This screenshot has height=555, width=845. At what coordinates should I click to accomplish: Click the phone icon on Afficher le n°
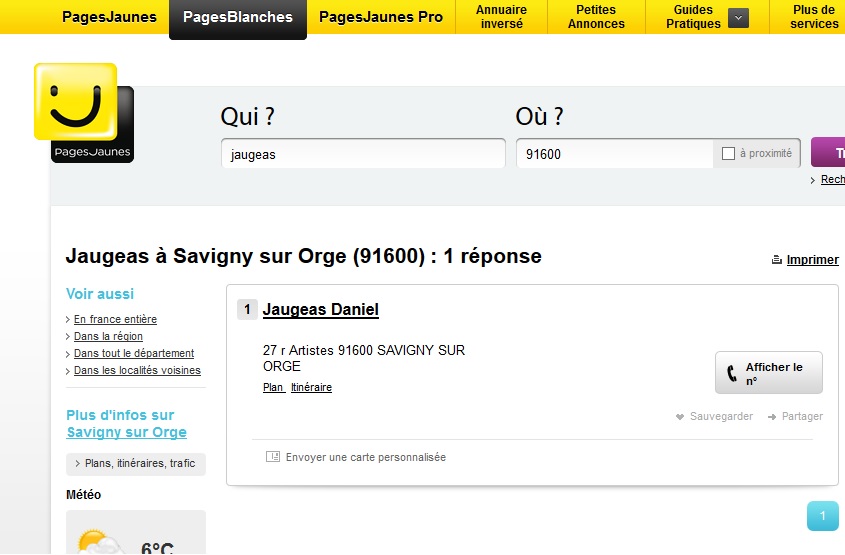pos(732,374)
